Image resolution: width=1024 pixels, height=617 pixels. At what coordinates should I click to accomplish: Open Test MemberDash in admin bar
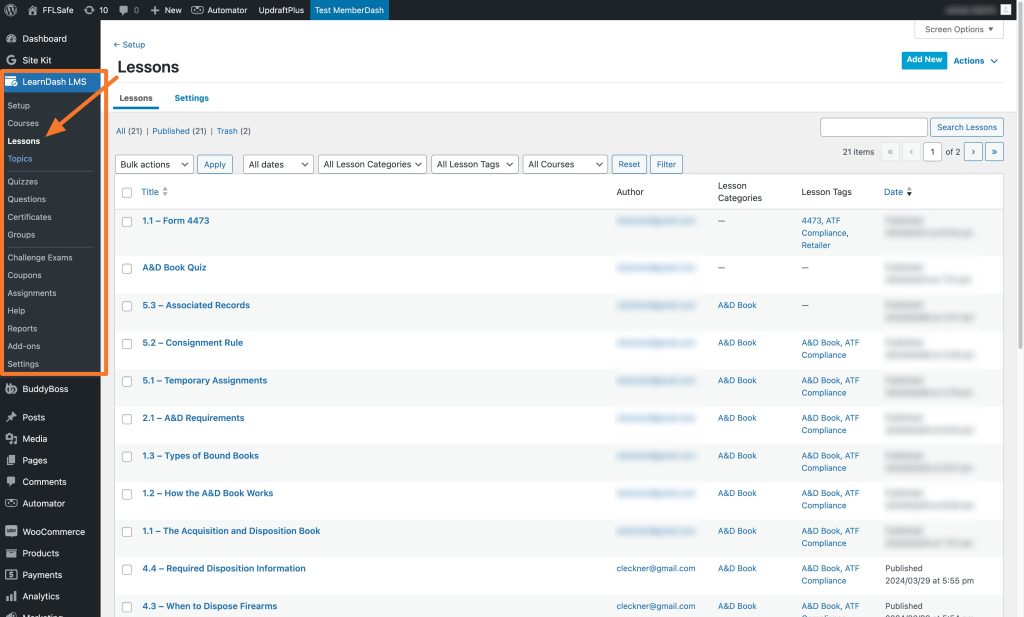point(349,10)
